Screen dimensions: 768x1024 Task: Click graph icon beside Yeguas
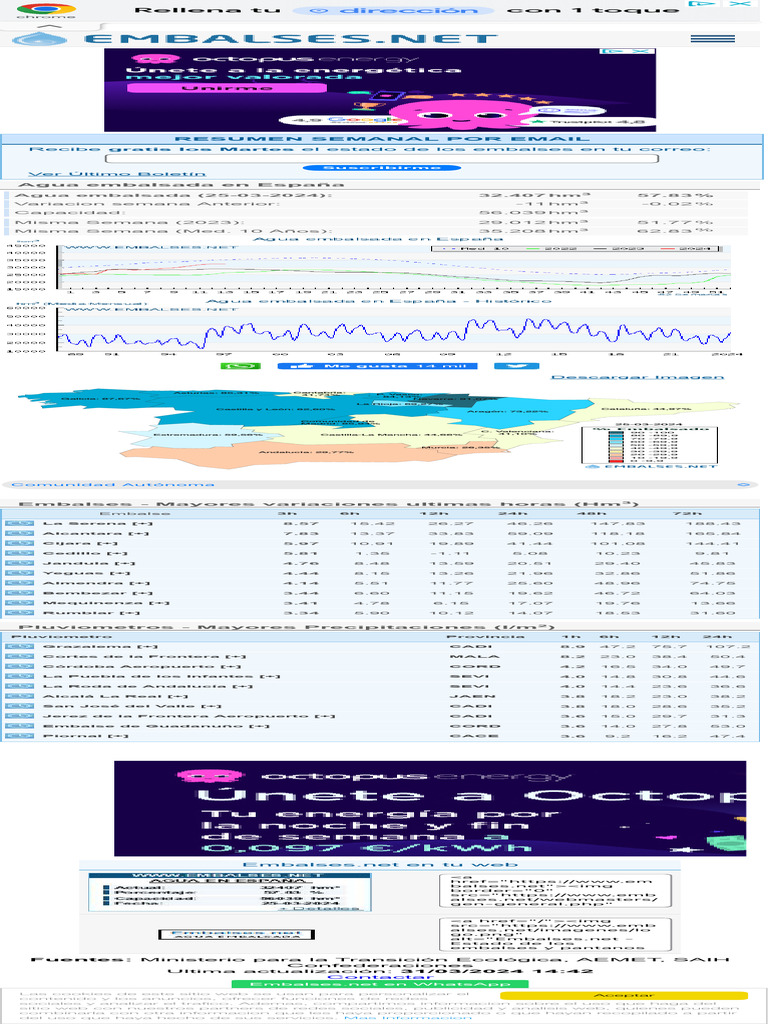pos(19,573)
